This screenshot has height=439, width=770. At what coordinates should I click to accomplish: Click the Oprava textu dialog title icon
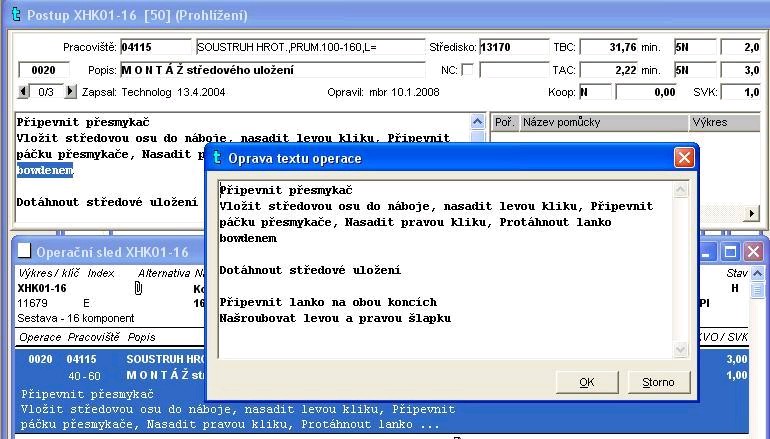point(217,158)
